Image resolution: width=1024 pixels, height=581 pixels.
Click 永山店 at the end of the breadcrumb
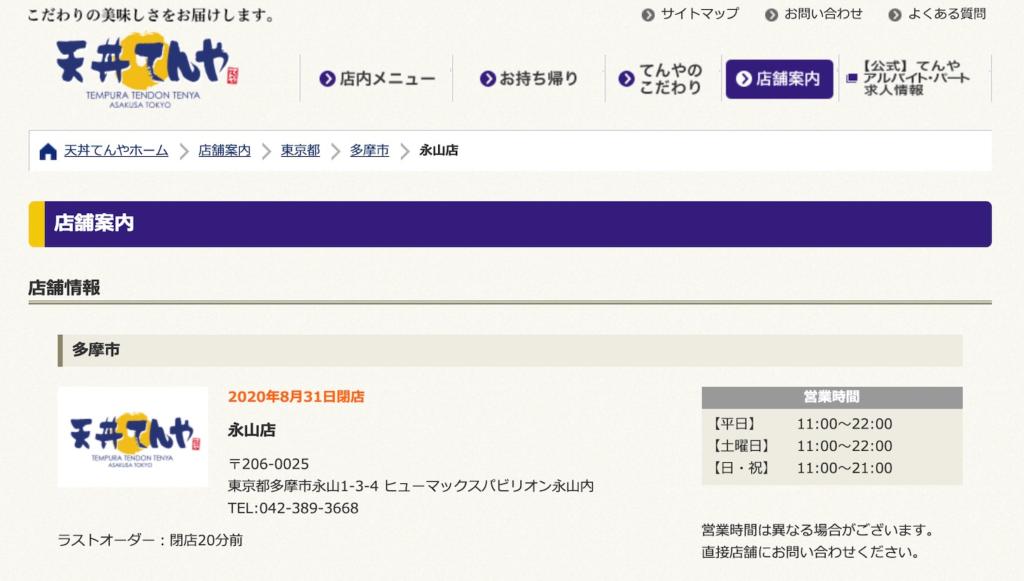click(439, 151)
